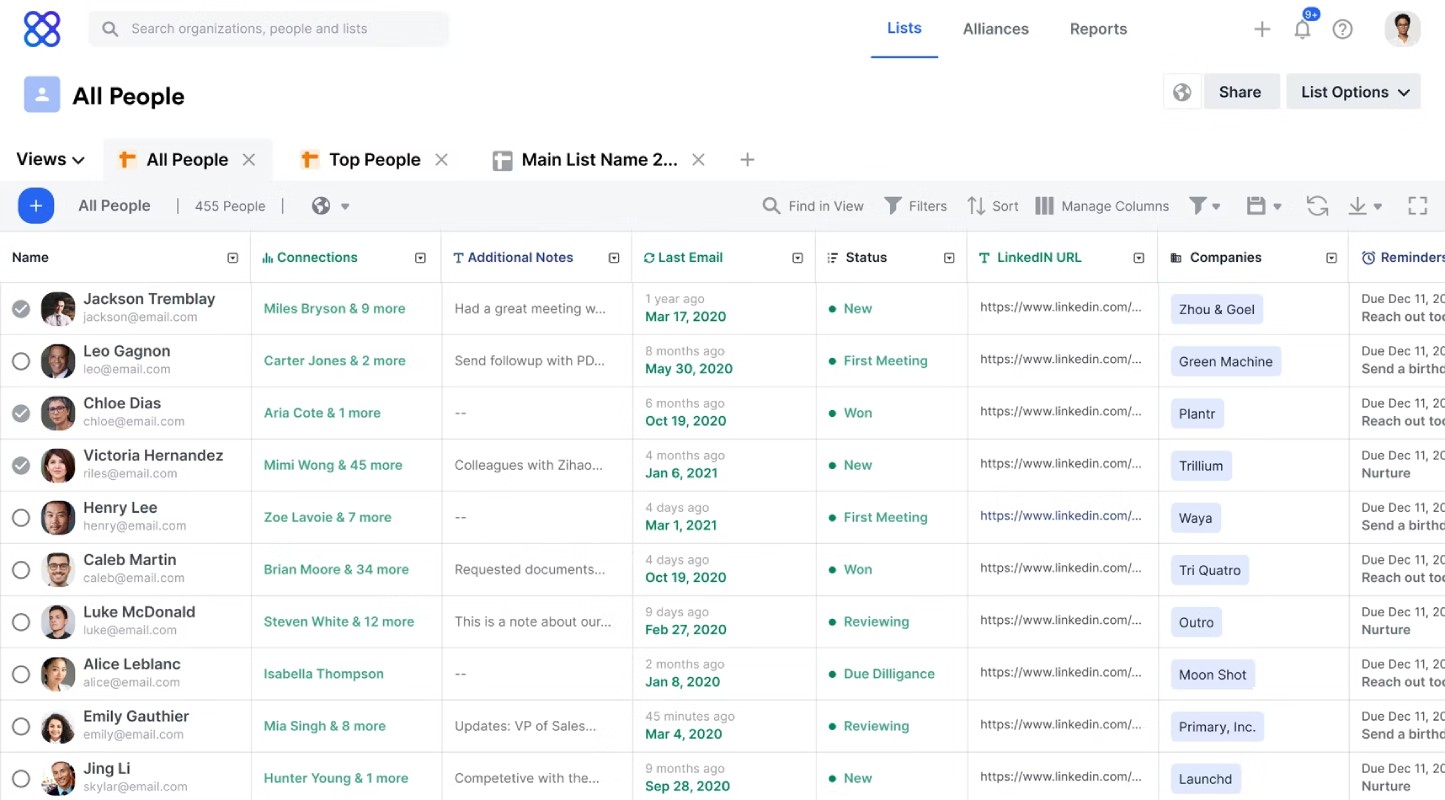Open the Additional Notes column menu arrow

(614, 258)
